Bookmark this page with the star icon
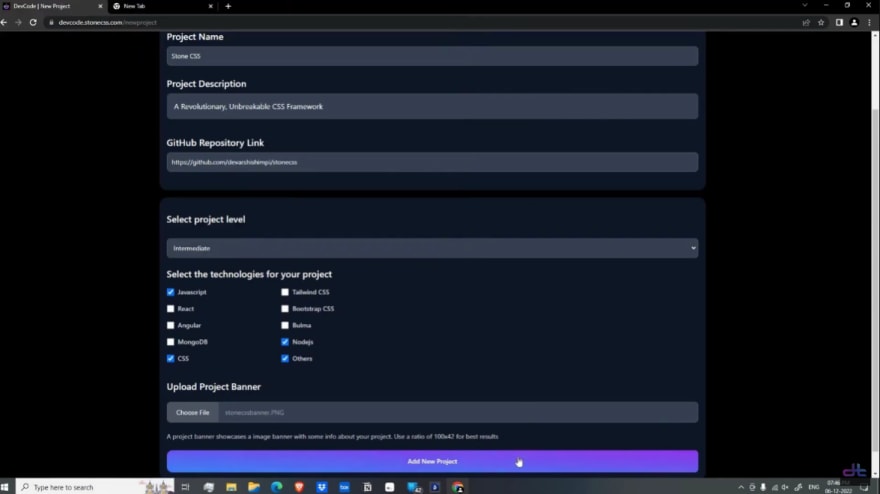This screenshot has width=880, height=494. [821, 22]
